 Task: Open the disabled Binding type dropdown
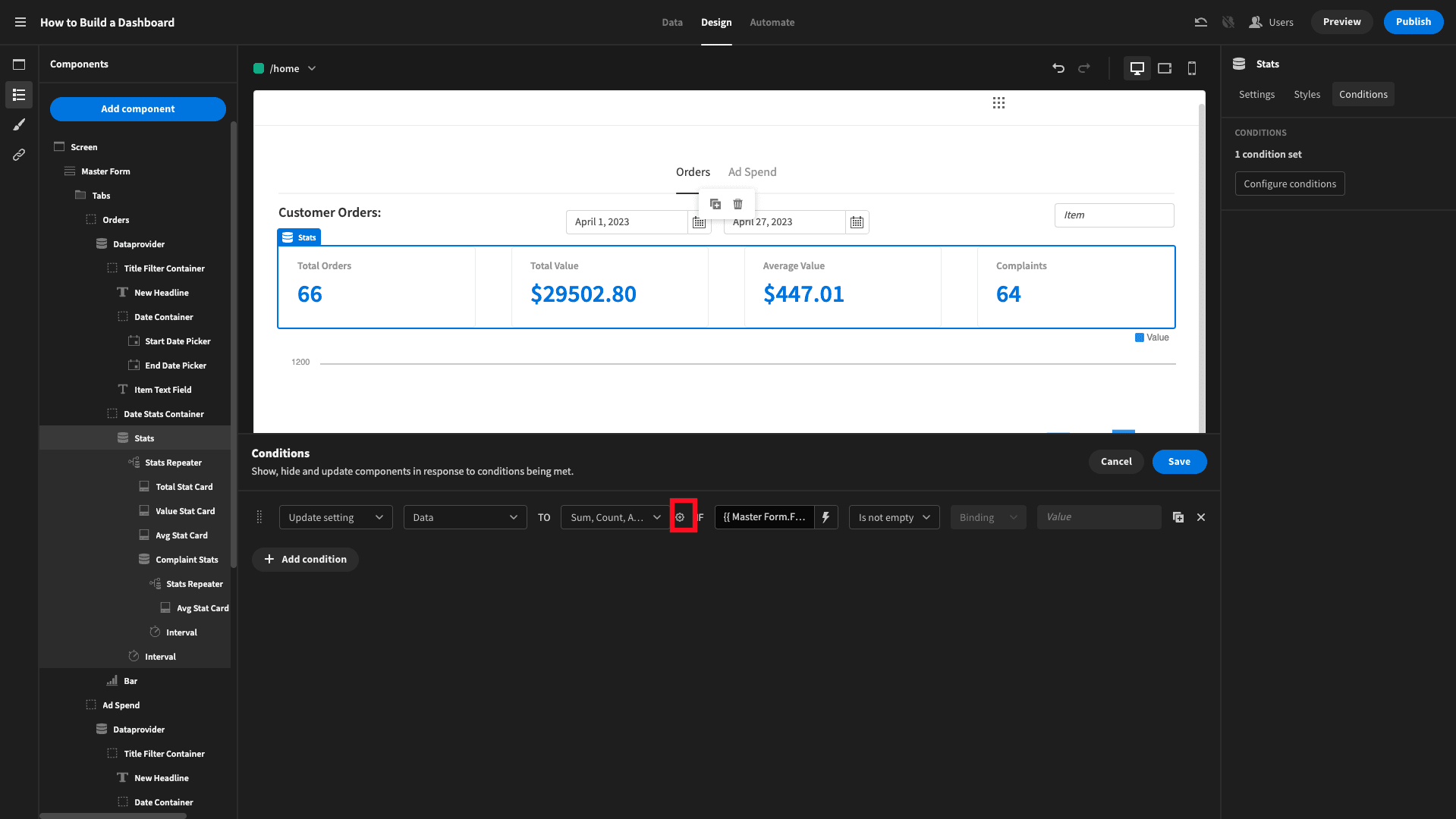tap(988, 517)
